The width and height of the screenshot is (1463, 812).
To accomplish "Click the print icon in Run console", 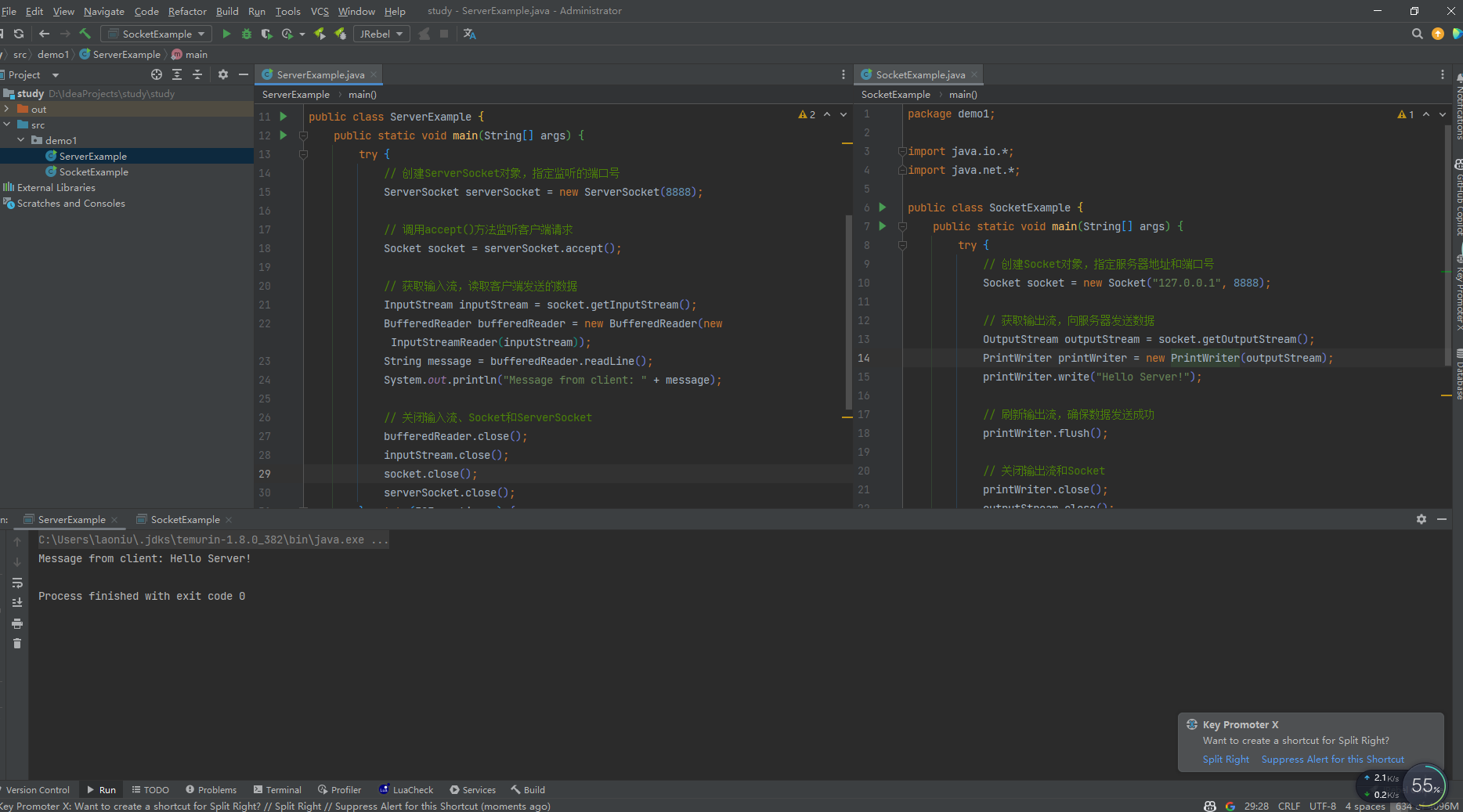I will tap(17, 623).
